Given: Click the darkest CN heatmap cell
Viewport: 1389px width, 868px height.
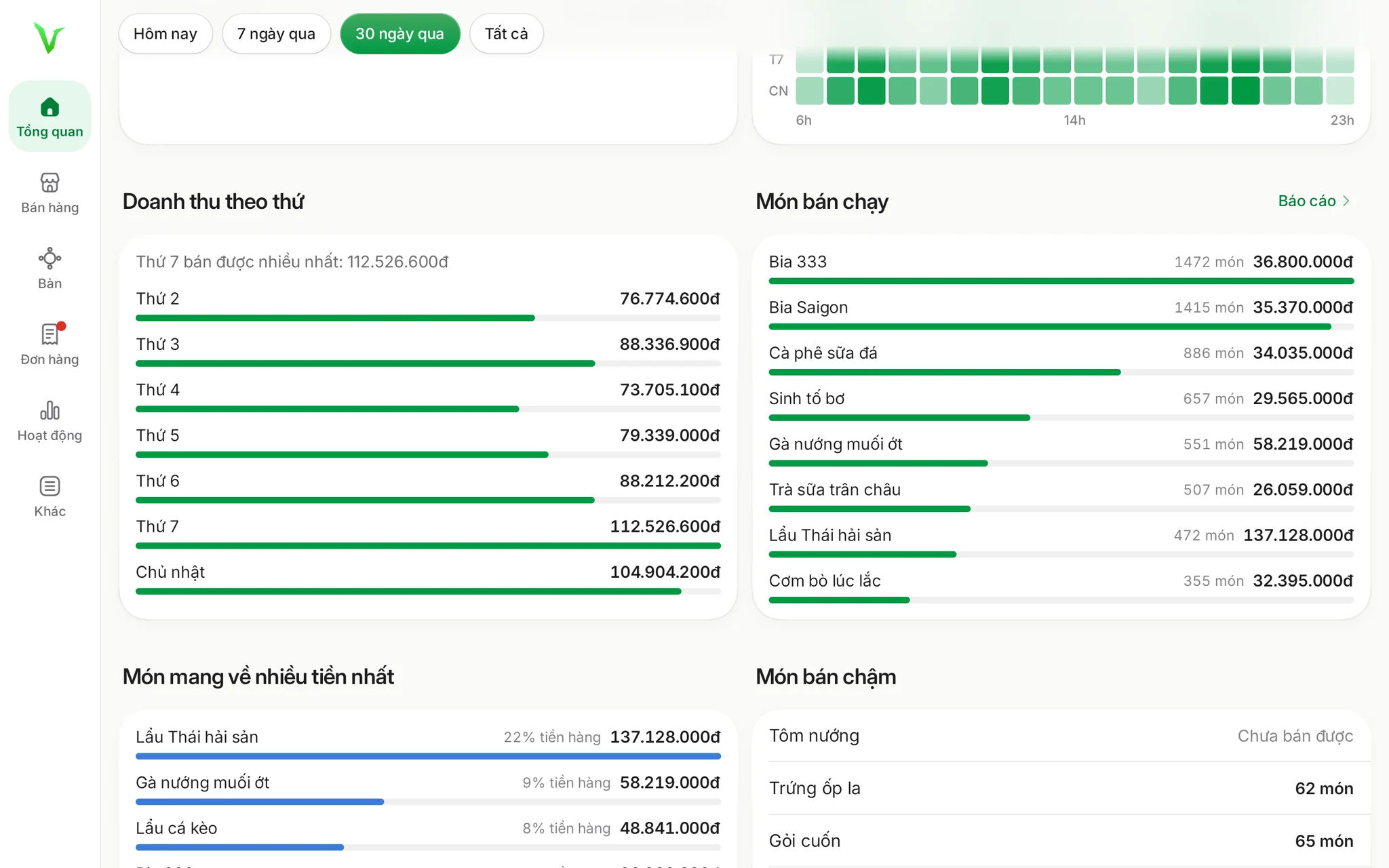Looking at the screenshot, I should [1245, 90].
